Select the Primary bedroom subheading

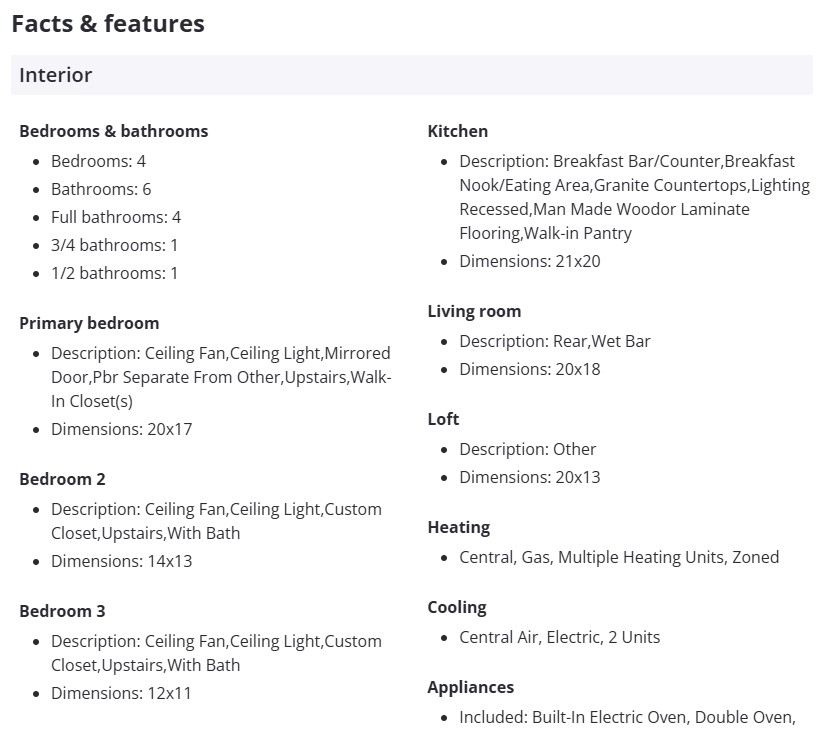click(x=89, y=323)
